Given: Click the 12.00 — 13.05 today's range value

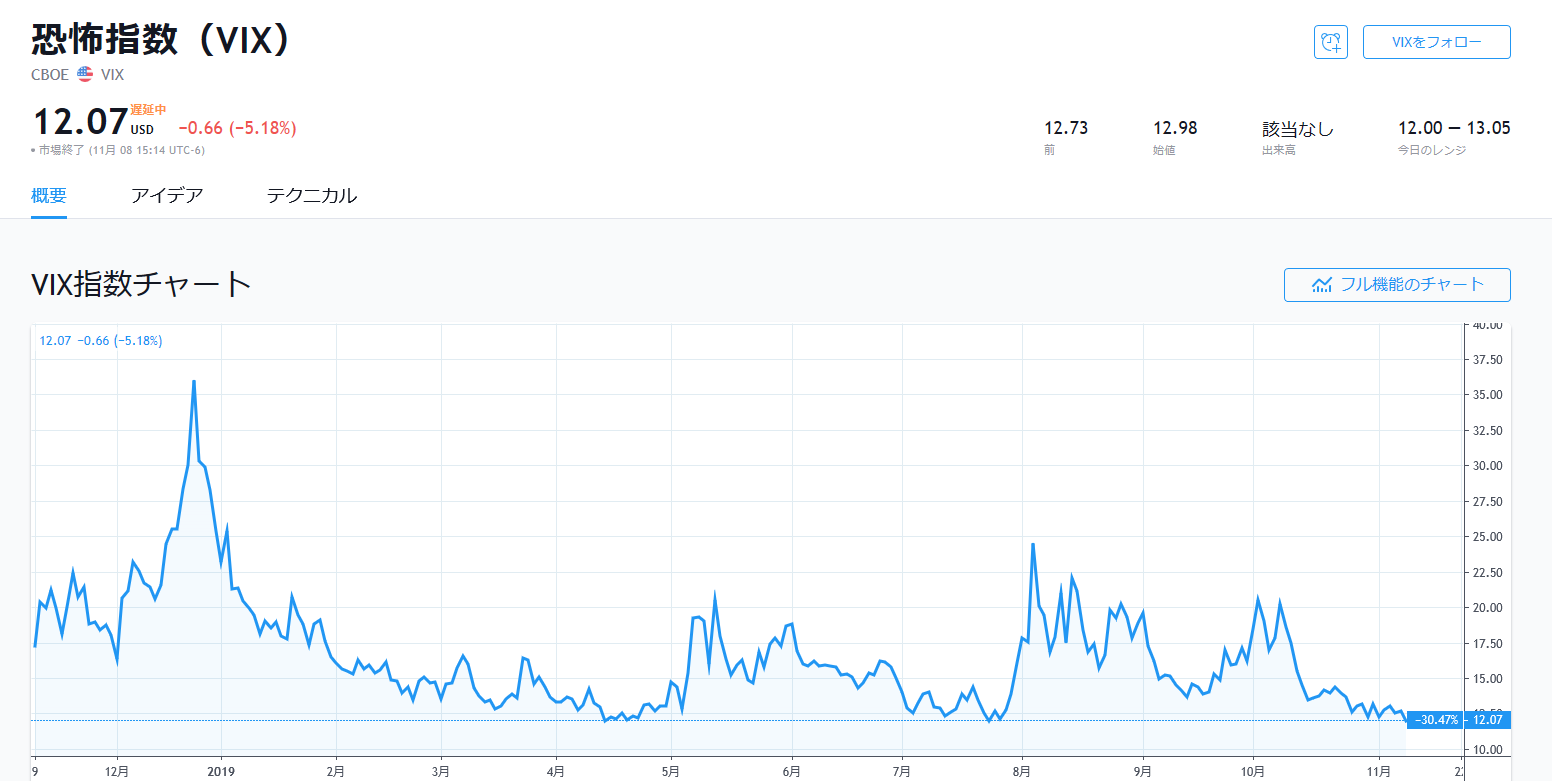Looking at the screenshot, I should coord(1453,128).
